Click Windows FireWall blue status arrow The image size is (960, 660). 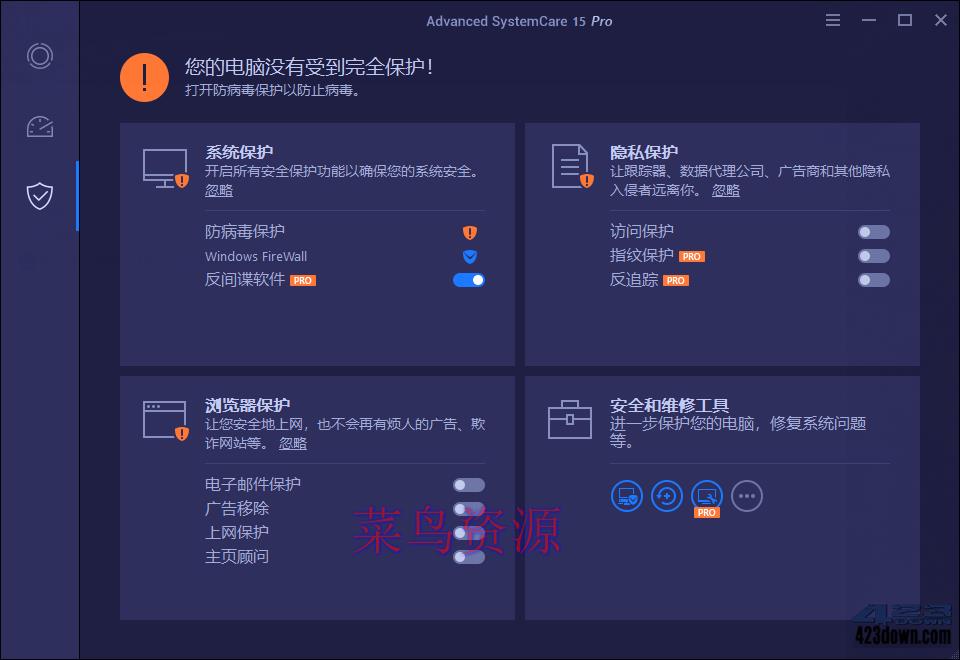[468, 256]
